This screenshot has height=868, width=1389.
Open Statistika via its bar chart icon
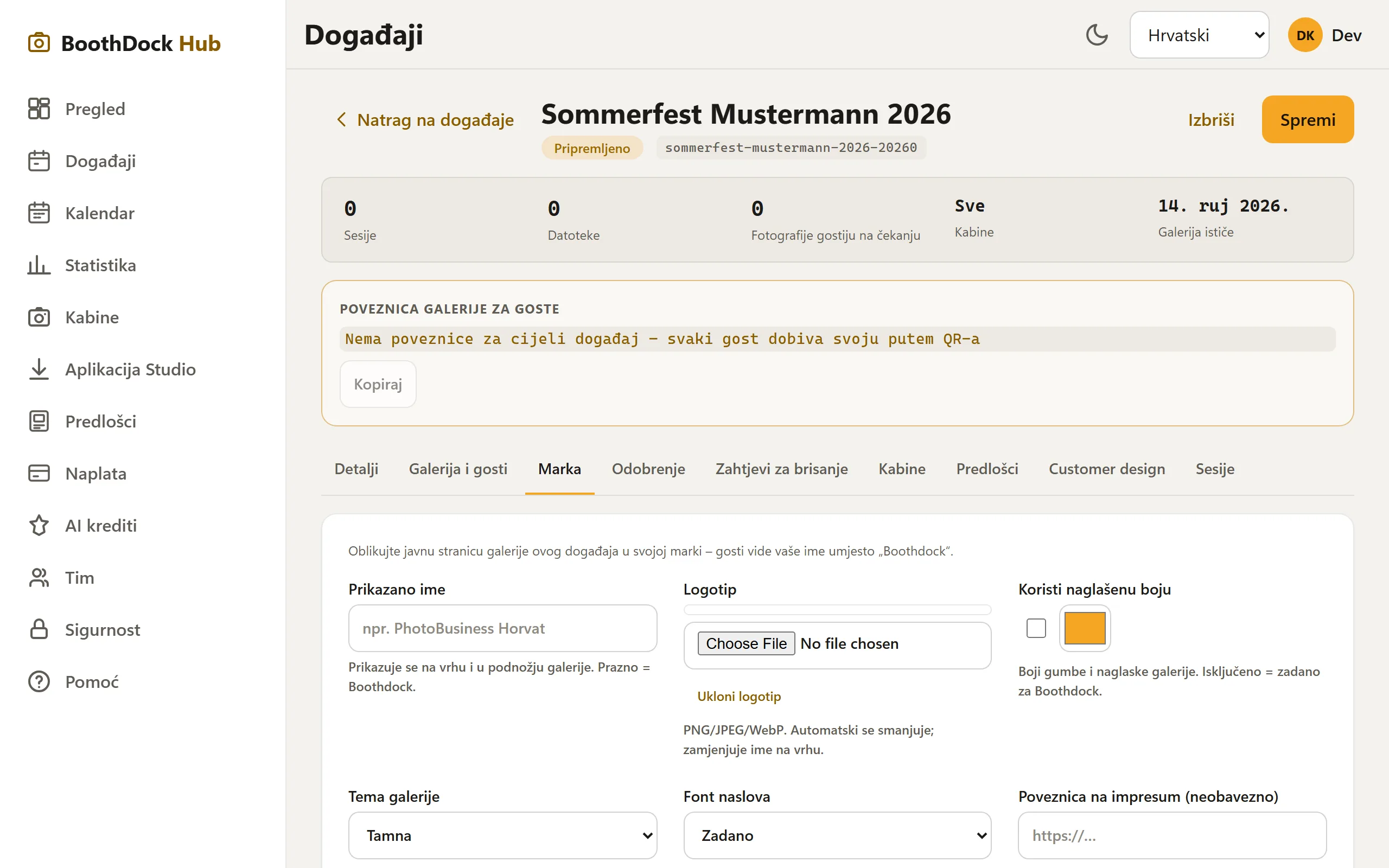click(x=39, y=265)
